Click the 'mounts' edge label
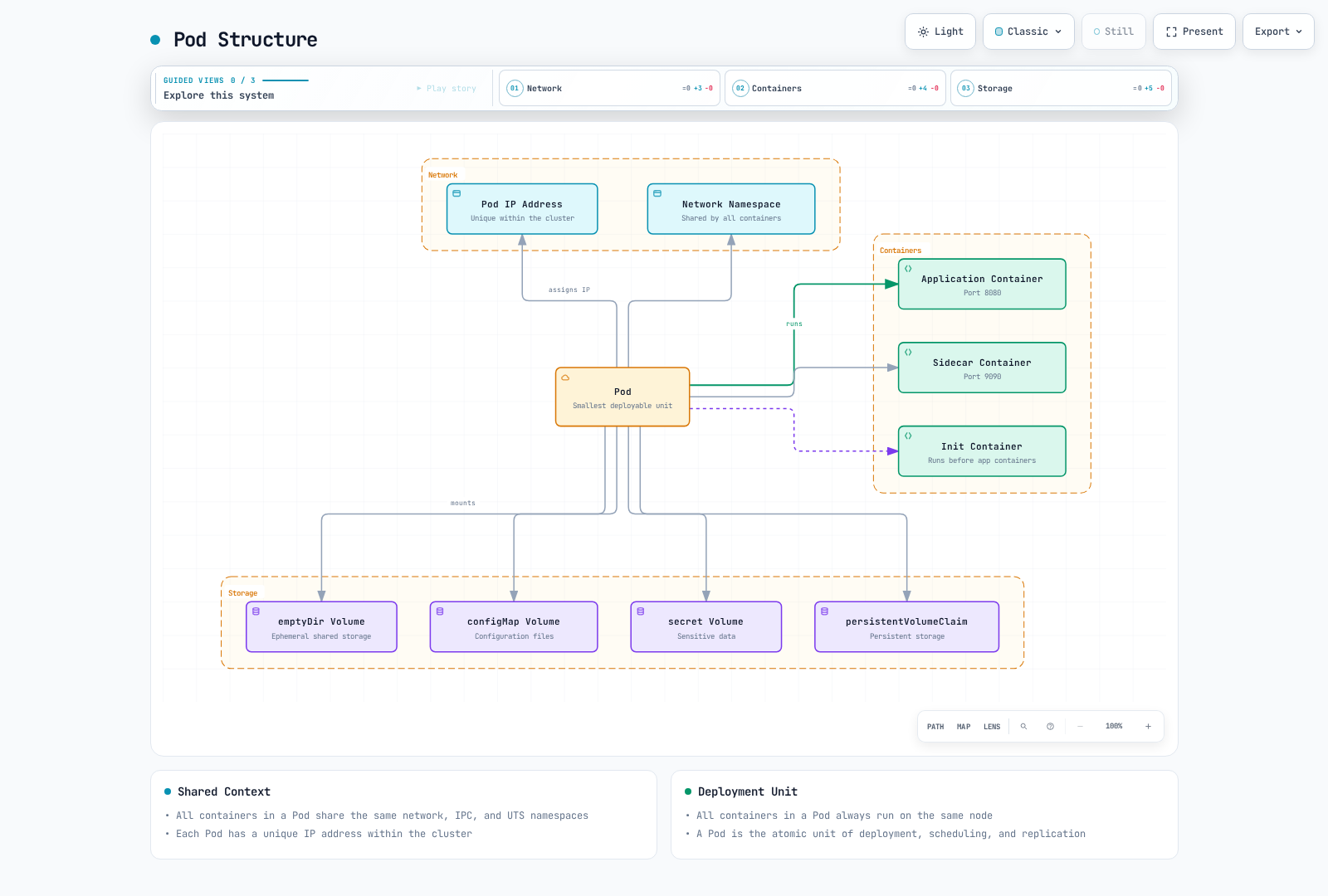This screenshot has height=896, width=1328. [463, 503]
